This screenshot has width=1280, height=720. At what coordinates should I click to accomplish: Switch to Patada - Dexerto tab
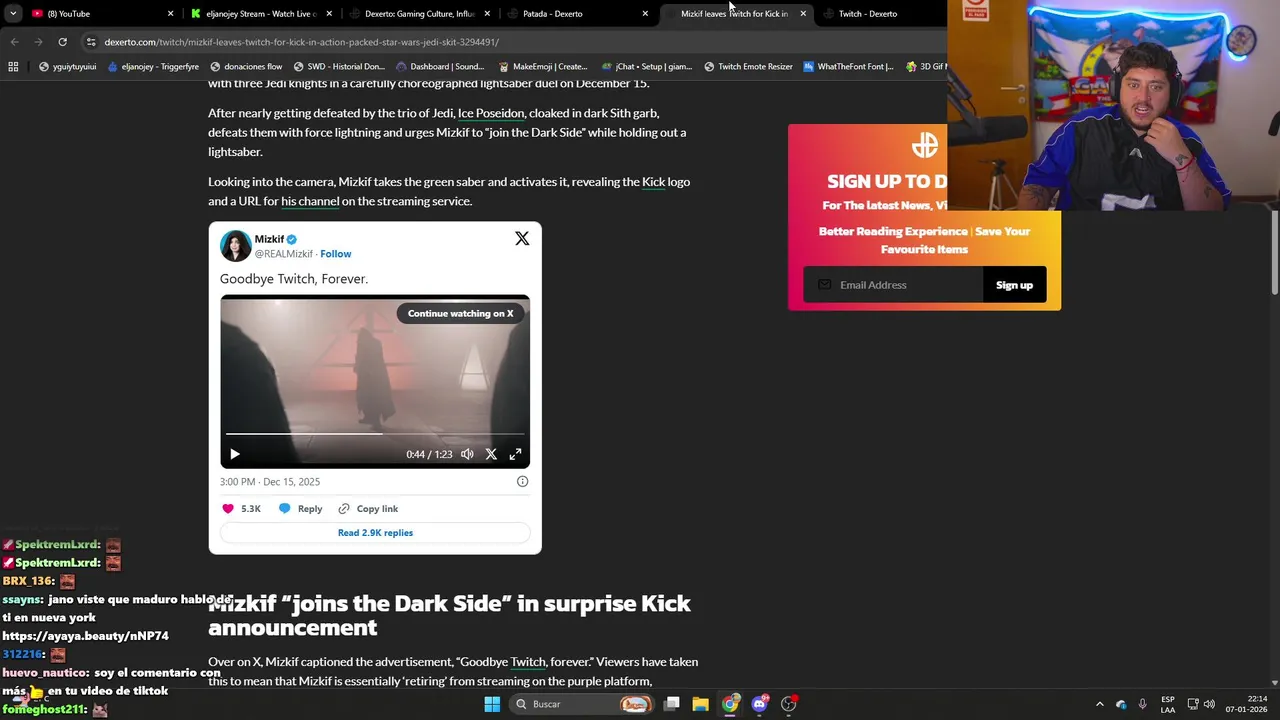578,14
